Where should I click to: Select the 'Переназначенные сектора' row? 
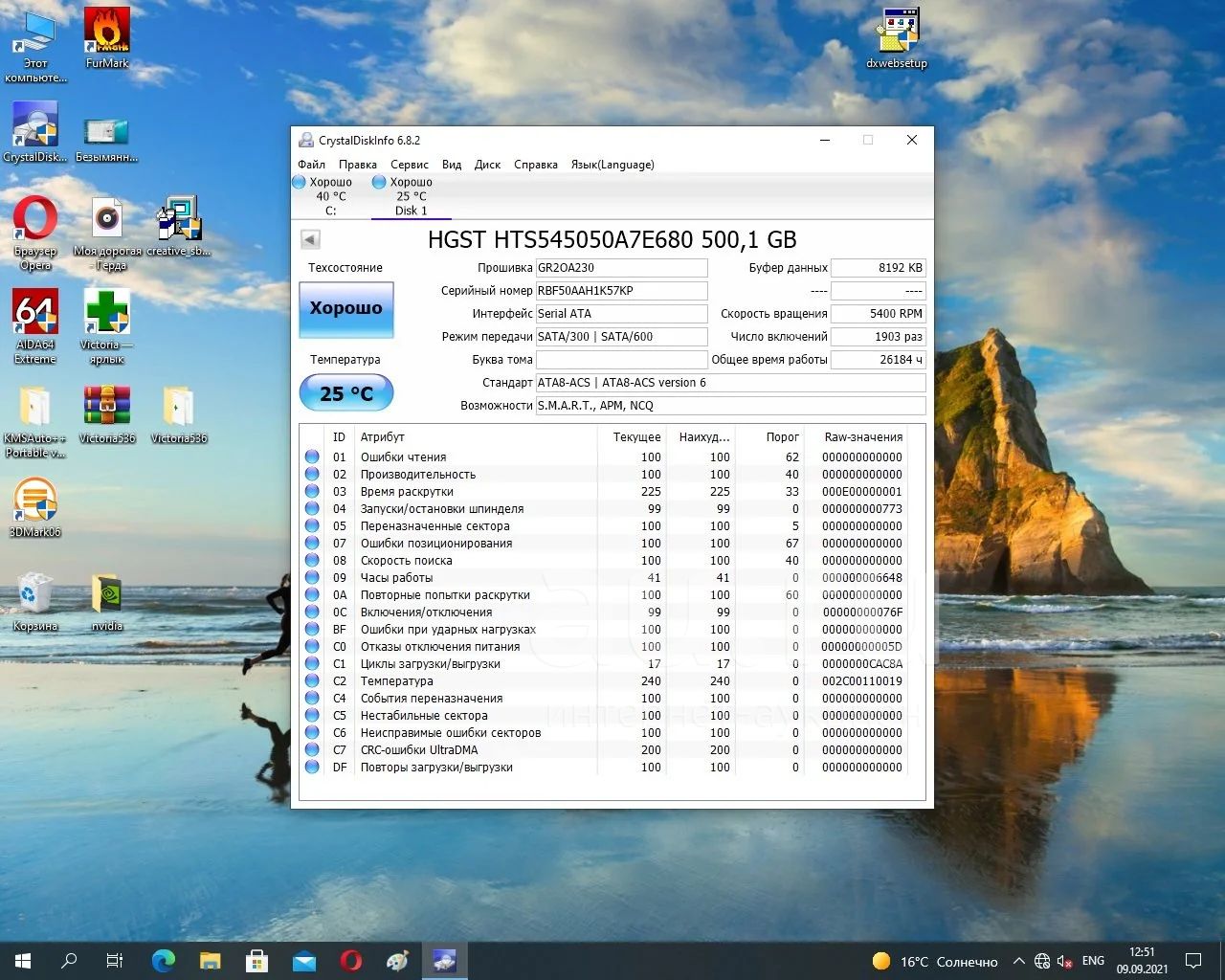click(603, 525)
